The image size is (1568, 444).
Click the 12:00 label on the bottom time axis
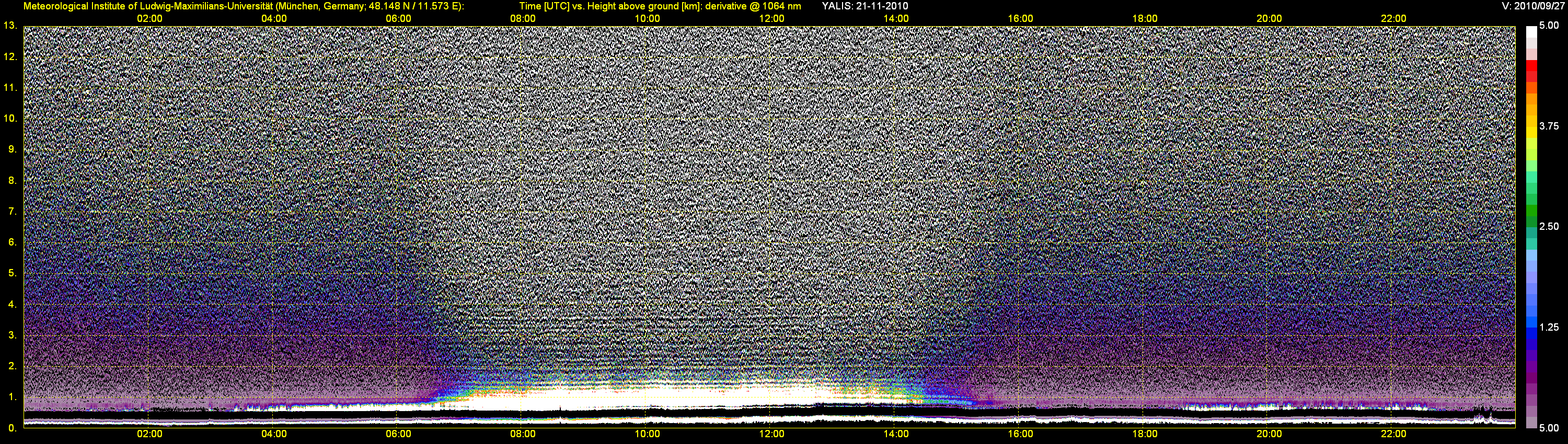(772, 434)
